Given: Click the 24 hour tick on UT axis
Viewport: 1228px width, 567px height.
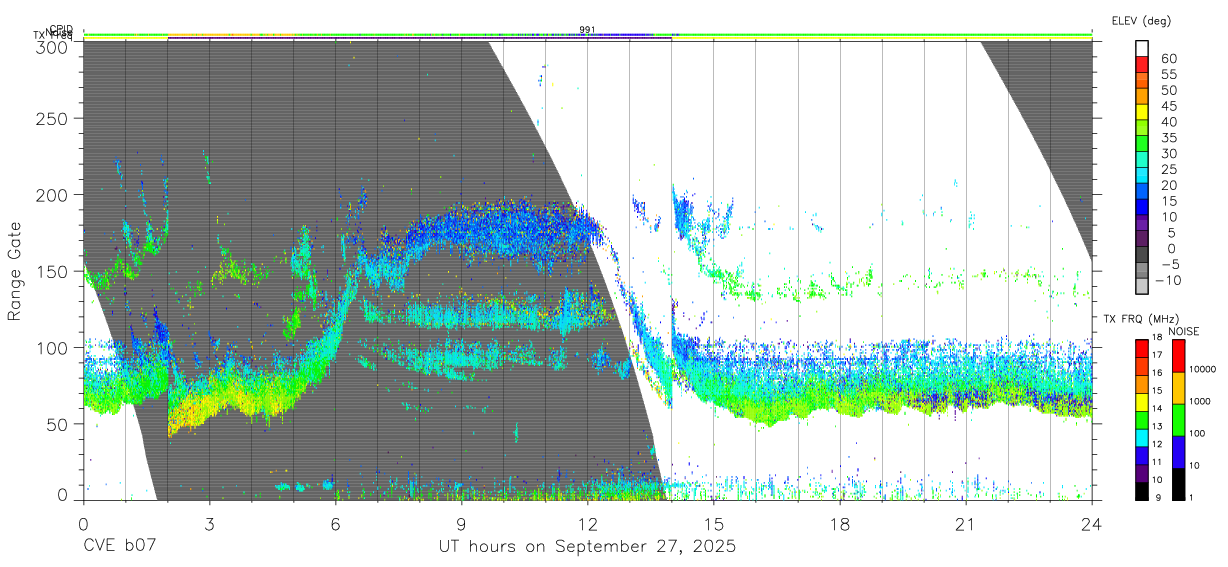Looking at the screenshot, I should 1092,524.
